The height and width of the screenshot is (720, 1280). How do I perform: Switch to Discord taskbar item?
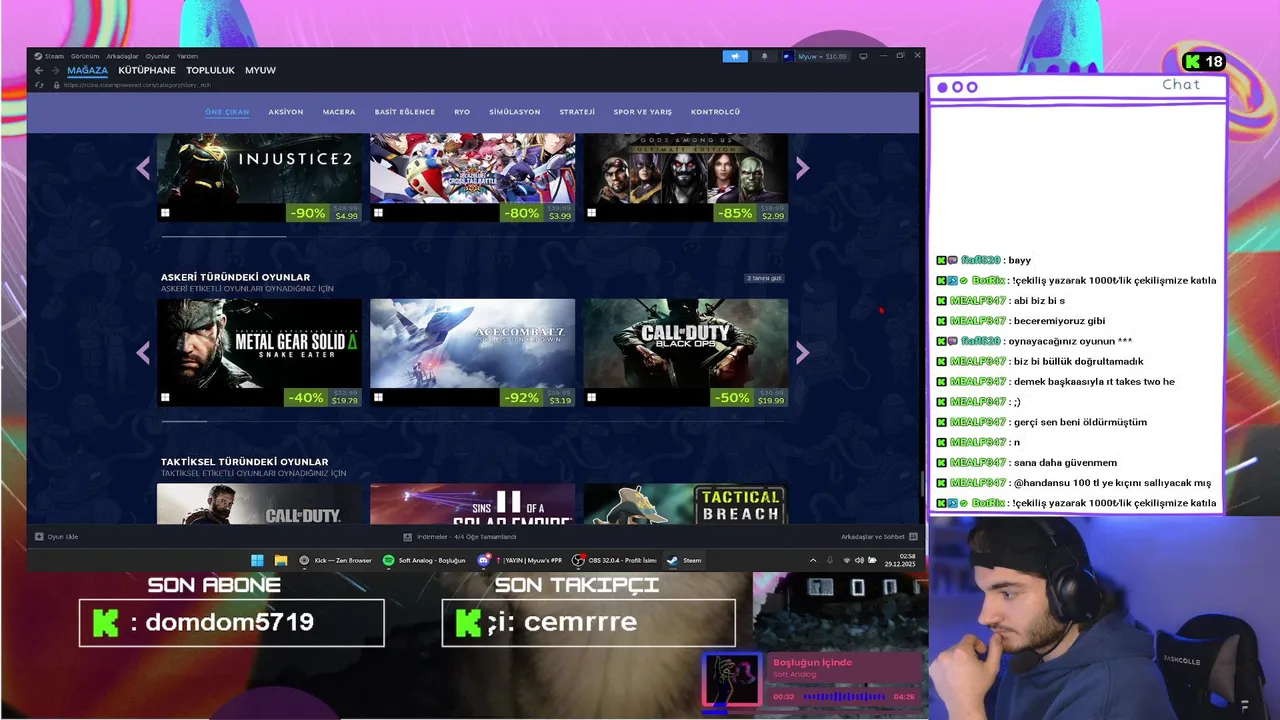520,560
